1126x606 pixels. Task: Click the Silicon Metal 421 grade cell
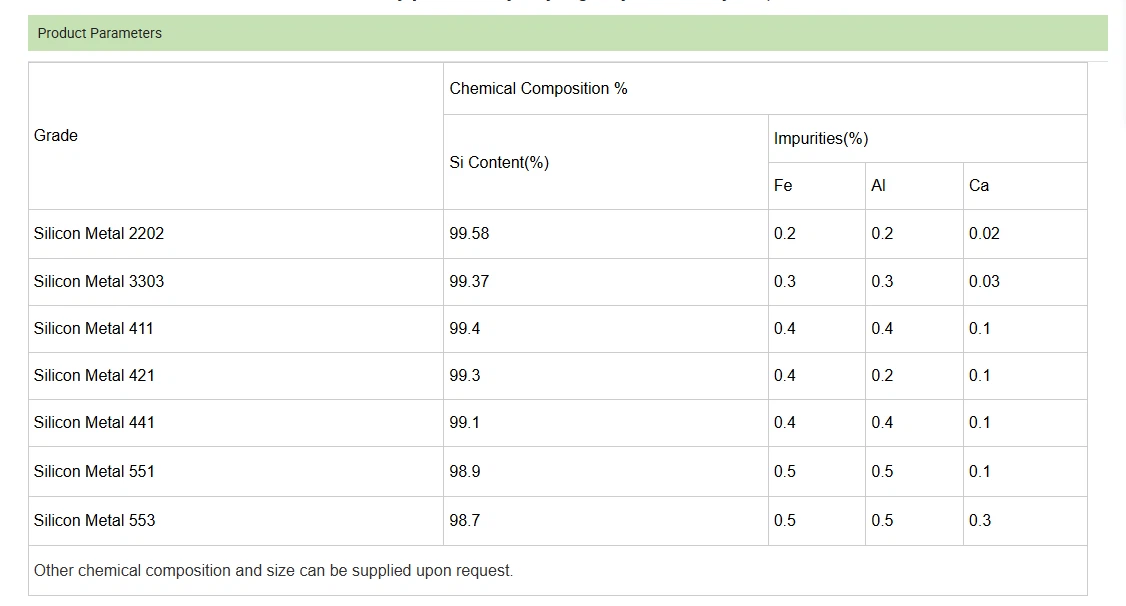pyautogui.click(x=94, y=376)
